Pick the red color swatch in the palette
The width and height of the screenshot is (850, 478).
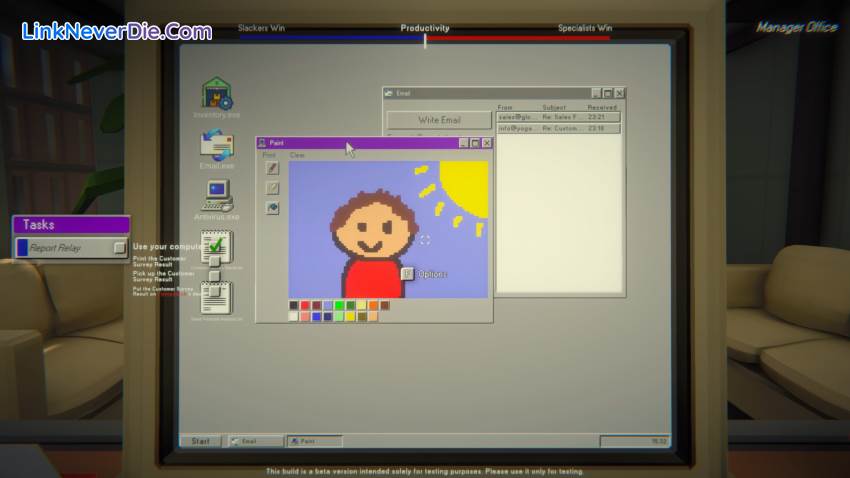coord(306,305)
